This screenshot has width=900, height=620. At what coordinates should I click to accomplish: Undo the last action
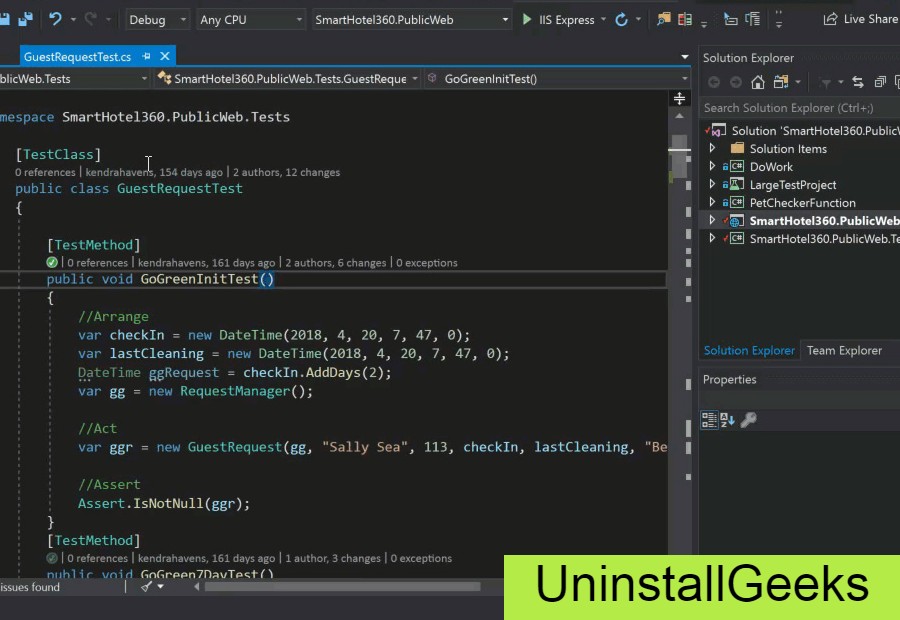(x=55, y=20)
